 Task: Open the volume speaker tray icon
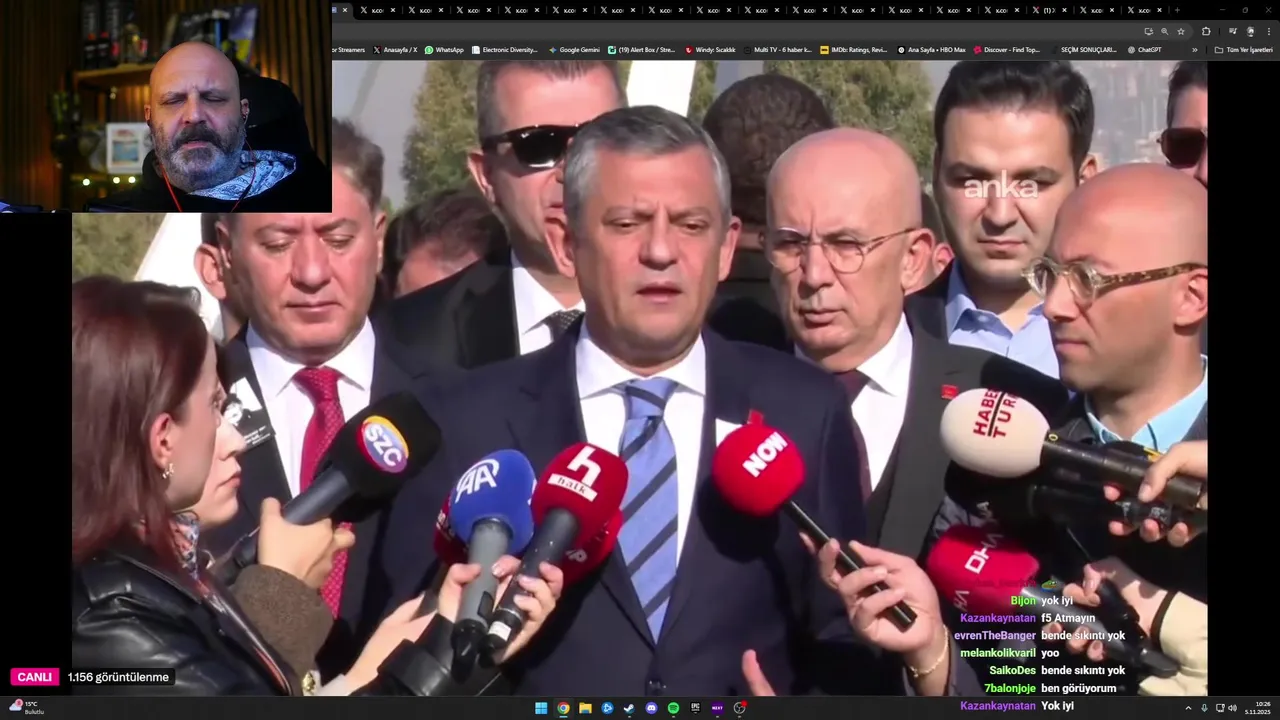pos(1232,708)
